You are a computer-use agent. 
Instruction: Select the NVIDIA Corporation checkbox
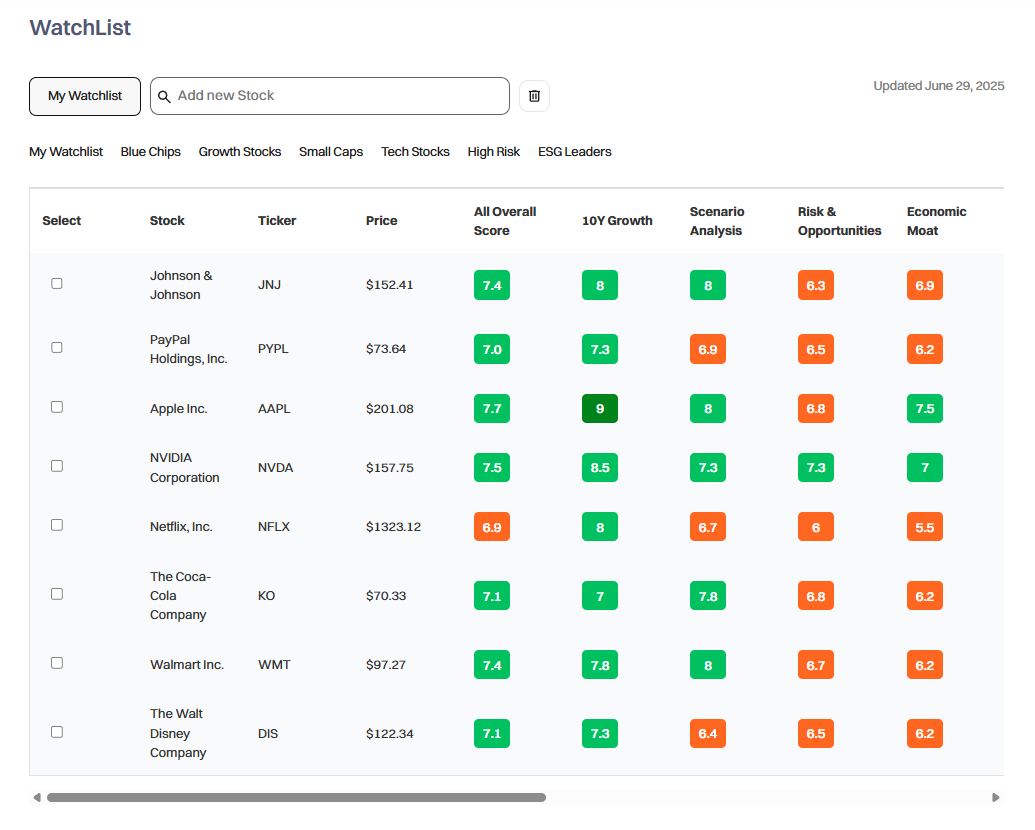tap(57, 466)
